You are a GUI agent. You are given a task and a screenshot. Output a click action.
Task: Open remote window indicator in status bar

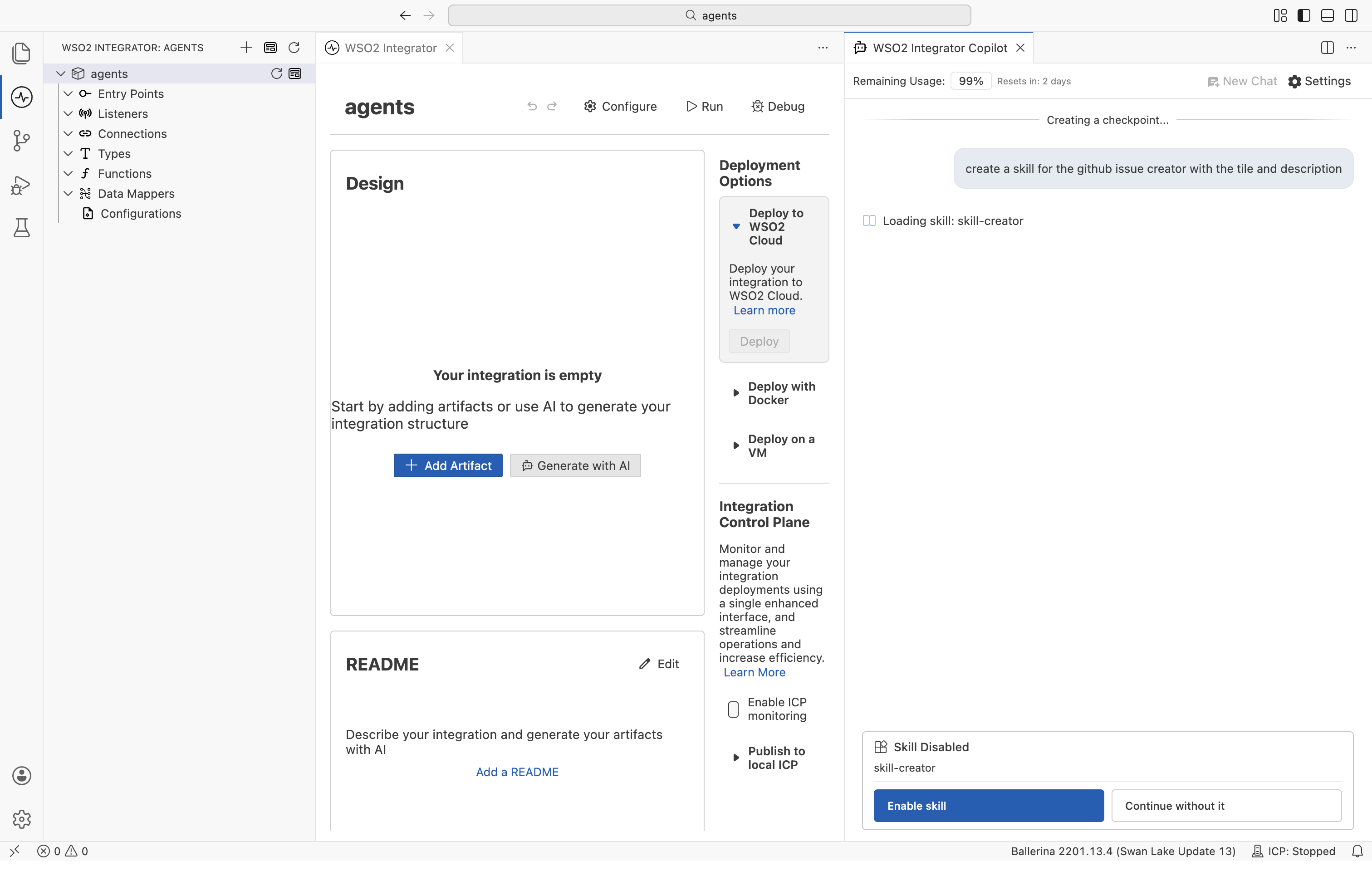[x=15, y=851]
